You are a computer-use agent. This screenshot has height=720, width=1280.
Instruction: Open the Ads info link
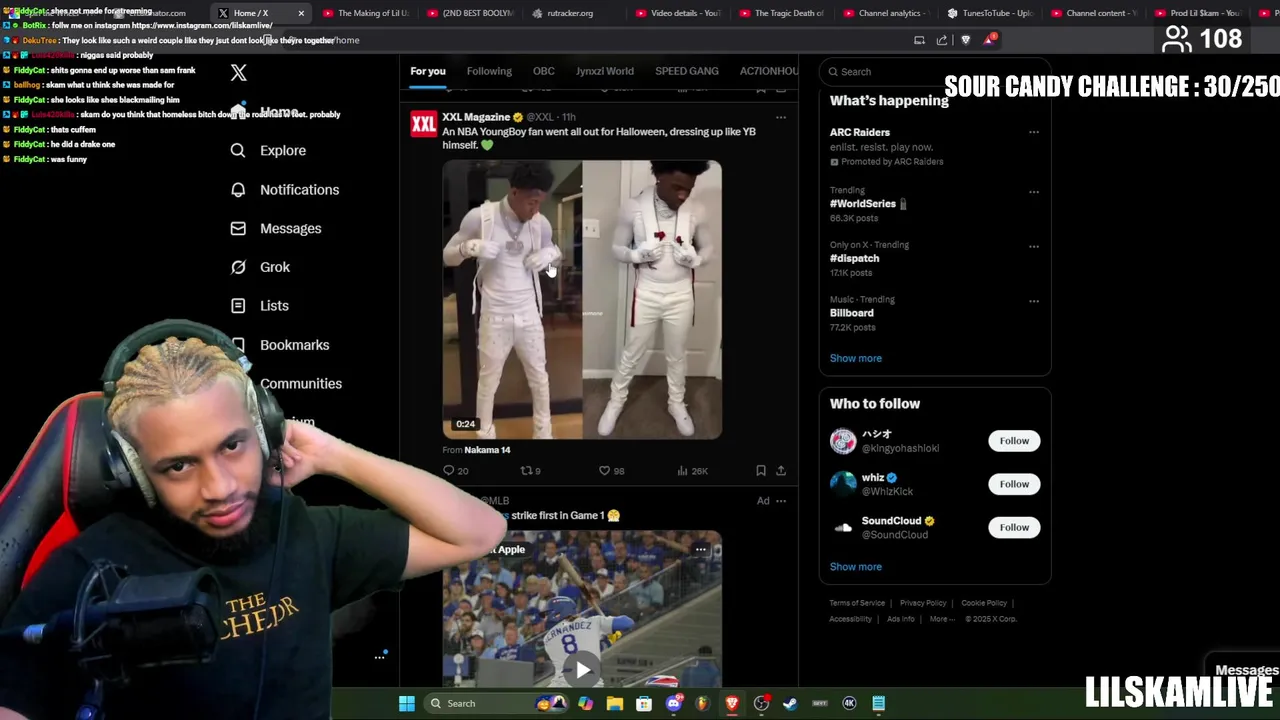point(901,619)
